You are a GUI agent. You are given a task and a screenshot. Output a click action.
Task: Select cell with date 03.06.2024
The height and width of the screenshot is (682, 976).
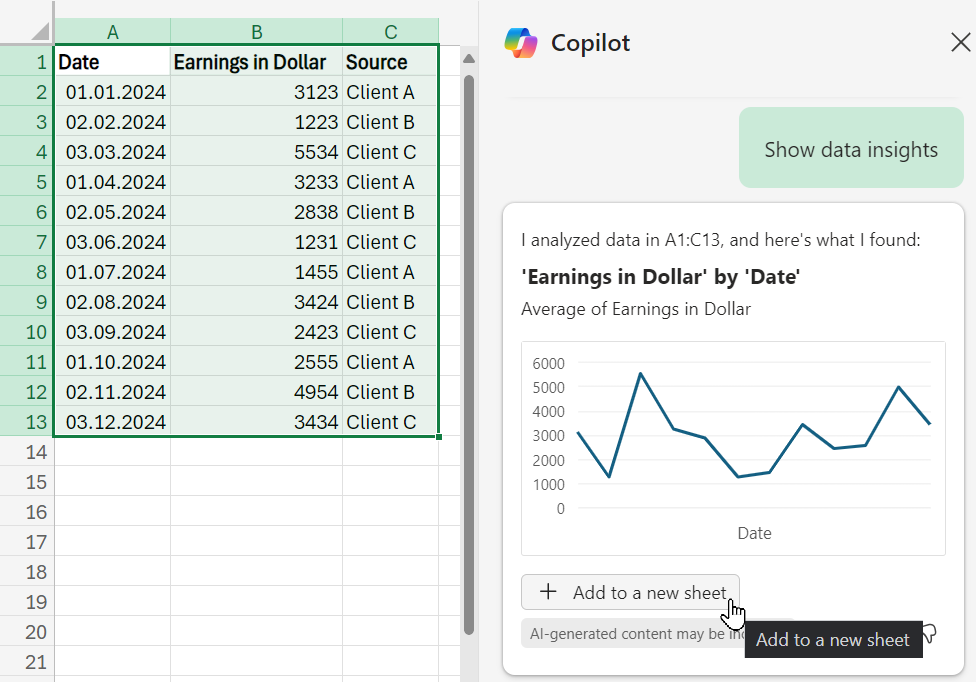pyautogui.click(x=112, y=241)
